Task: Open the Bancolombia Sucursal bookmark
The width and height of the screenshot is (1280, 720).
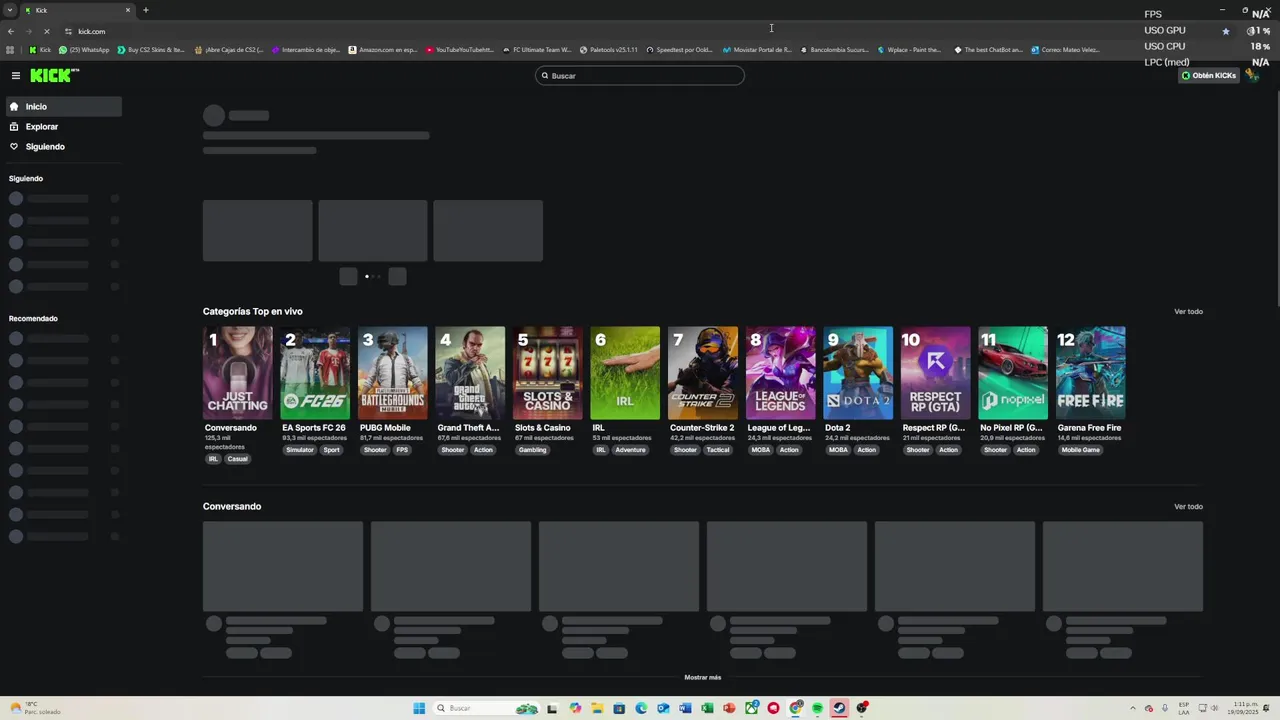Action: tap(834, 50)
